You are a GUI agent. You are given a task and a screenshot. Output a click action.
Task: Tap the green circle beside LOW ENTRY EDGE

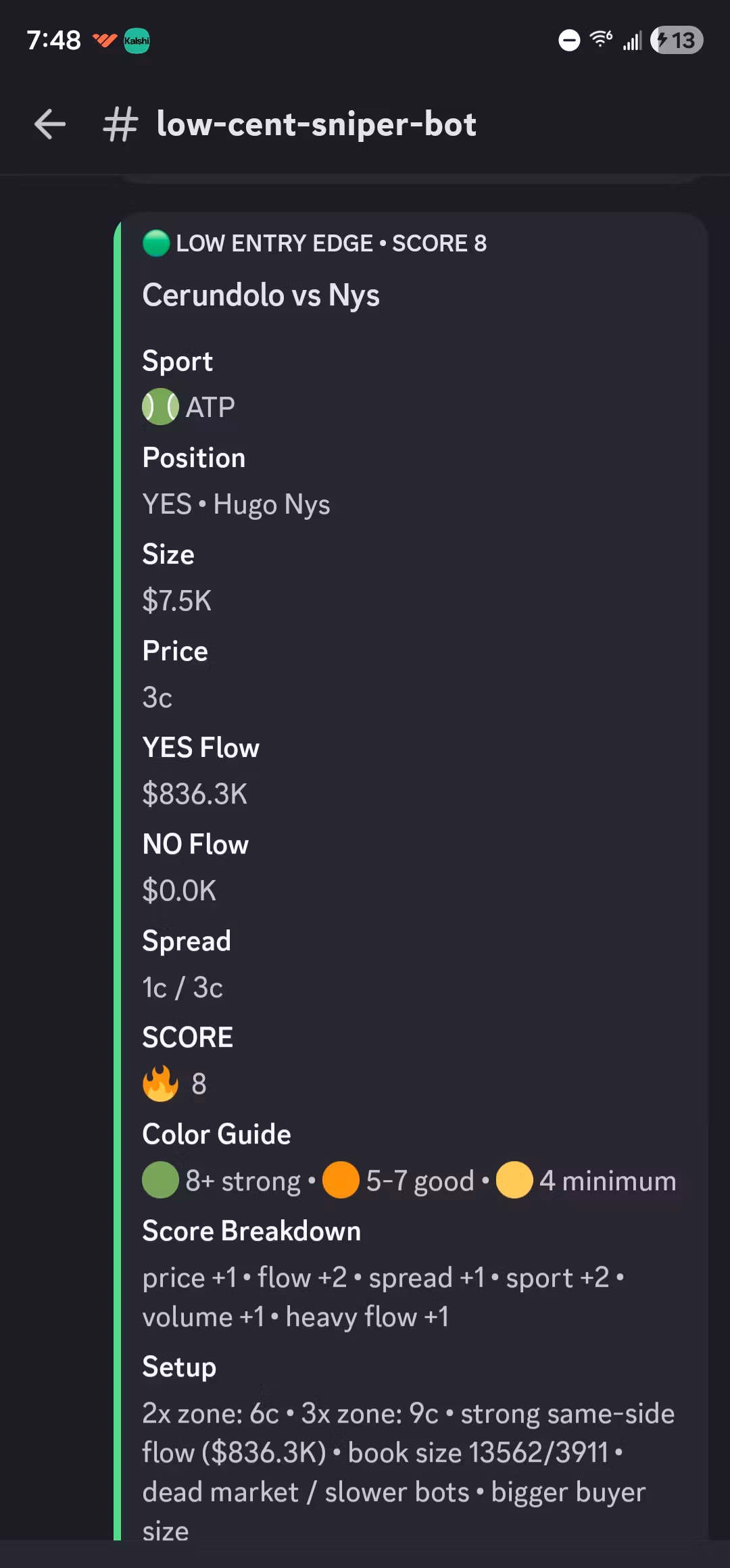point(156,243)
